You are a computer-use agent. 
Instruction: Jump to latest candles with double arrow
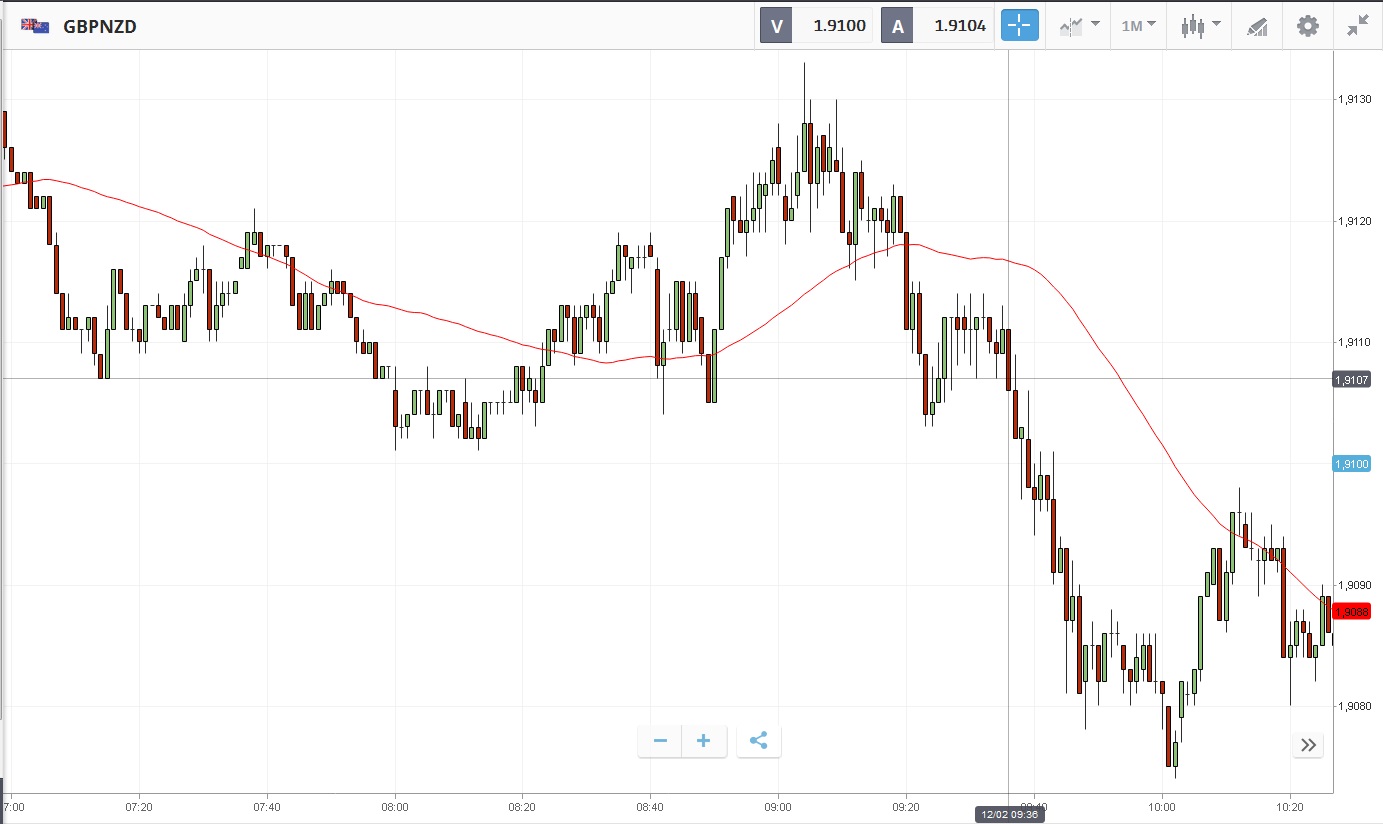coord(1308,744)
